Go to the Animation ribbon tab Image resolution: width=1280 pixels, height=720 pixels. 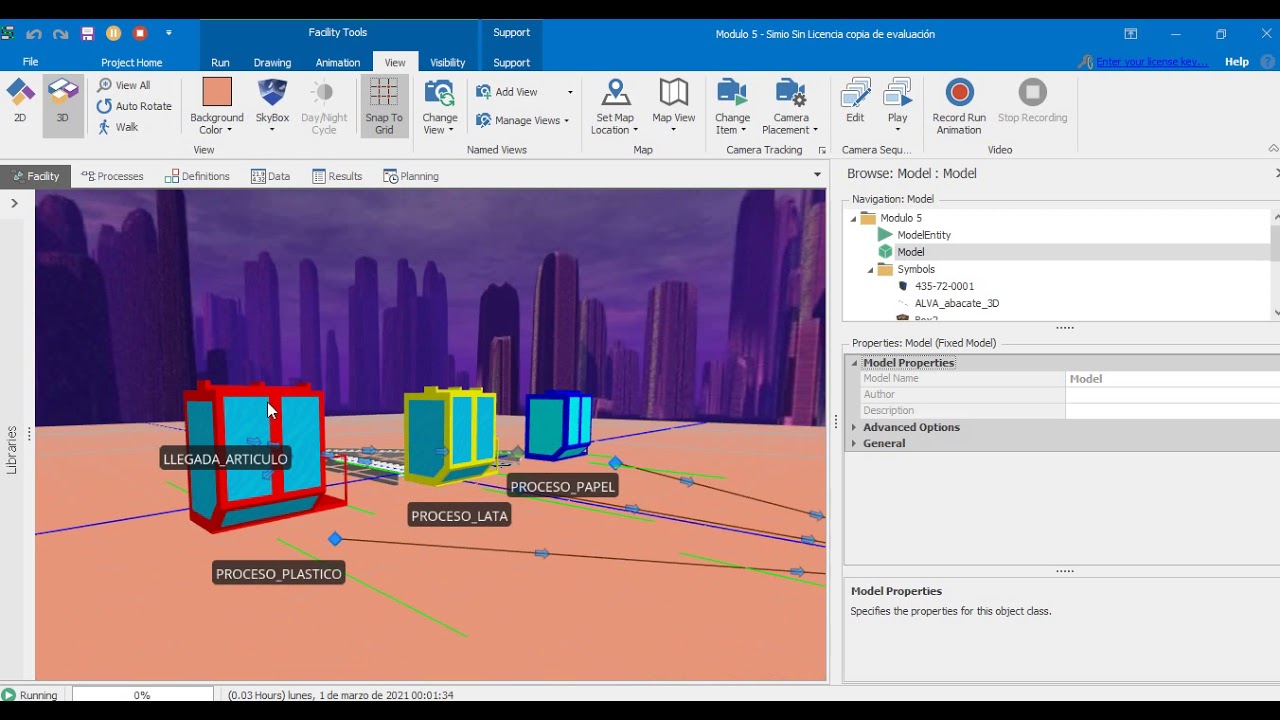point(338,62)
